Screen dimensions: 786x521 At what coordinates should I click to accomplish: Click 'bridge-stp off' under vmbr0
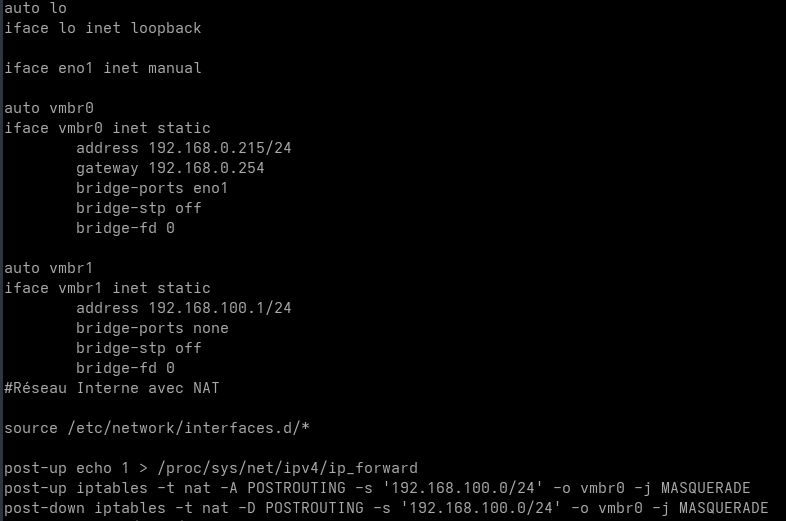click(138, 208)
